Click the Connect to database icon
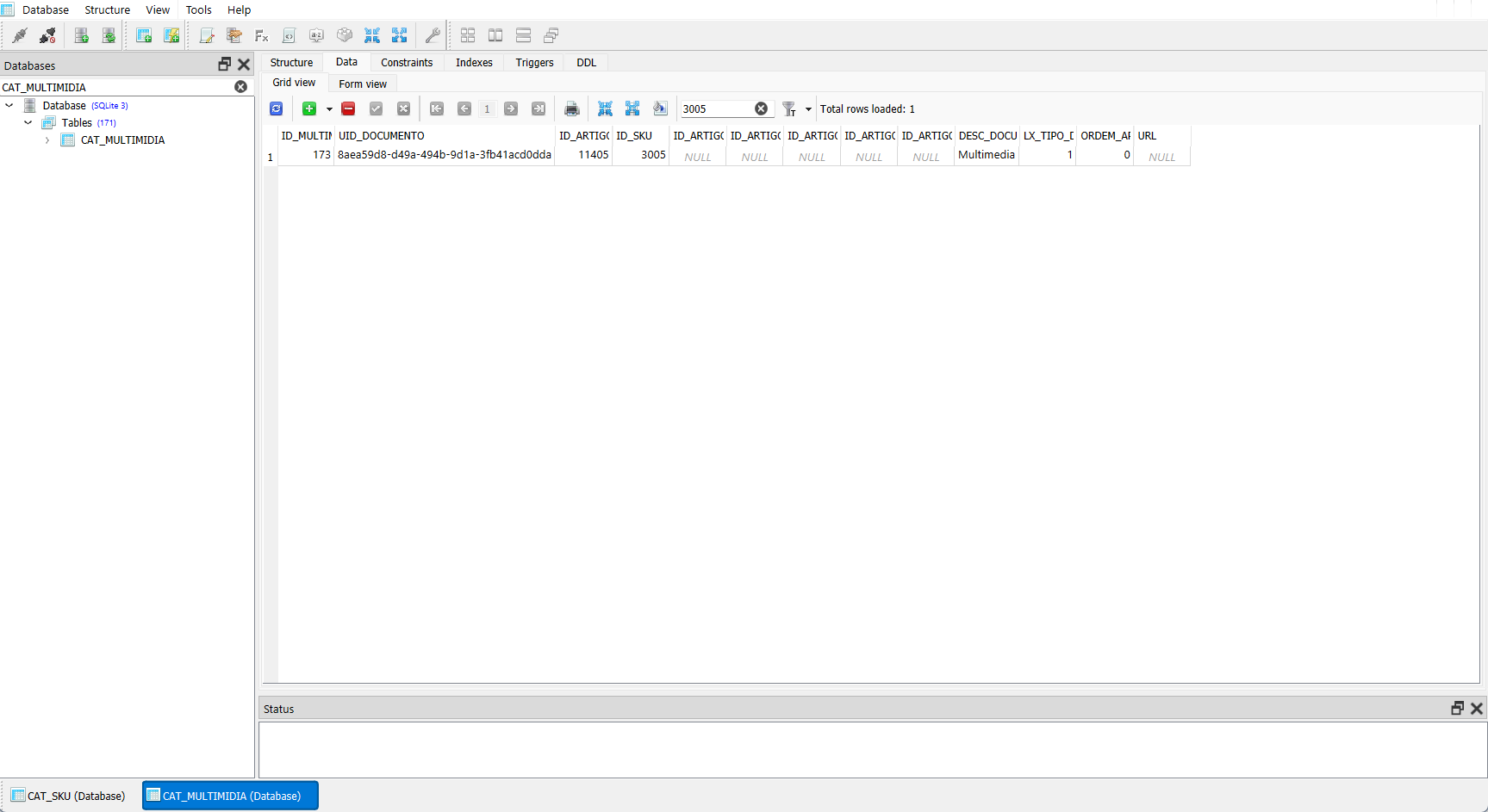Image resolution: width=1488 pixels, height=812 pixels. coord(20,35)
